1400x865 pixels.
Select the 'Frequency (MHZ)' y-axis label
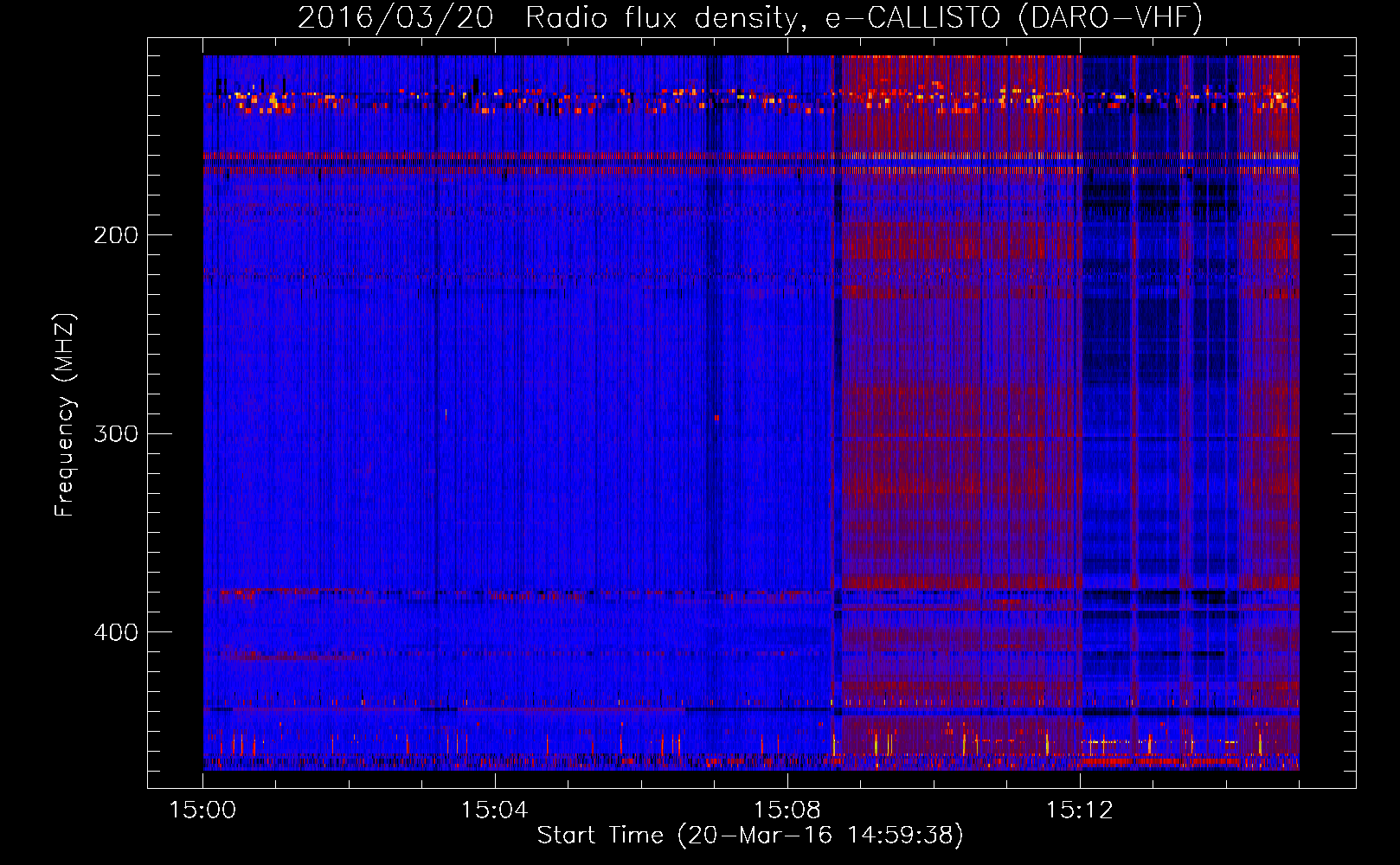65,415
